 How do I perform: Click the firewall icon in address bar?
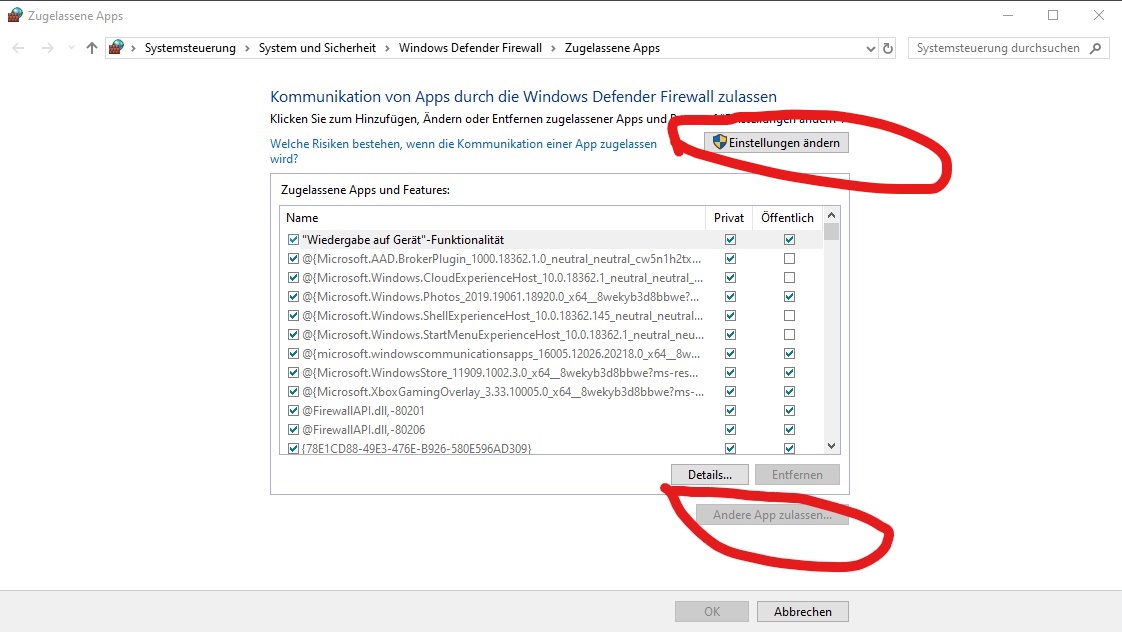coord(116,47)
